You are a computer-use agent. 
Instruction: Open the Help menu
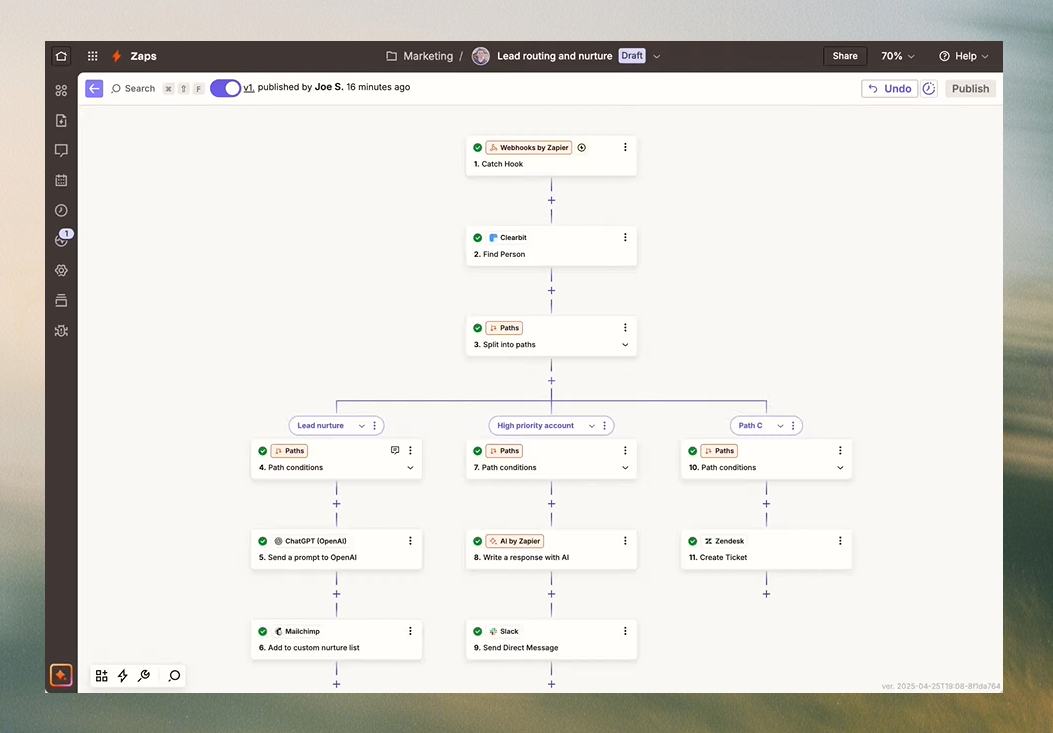coord(963,56)
